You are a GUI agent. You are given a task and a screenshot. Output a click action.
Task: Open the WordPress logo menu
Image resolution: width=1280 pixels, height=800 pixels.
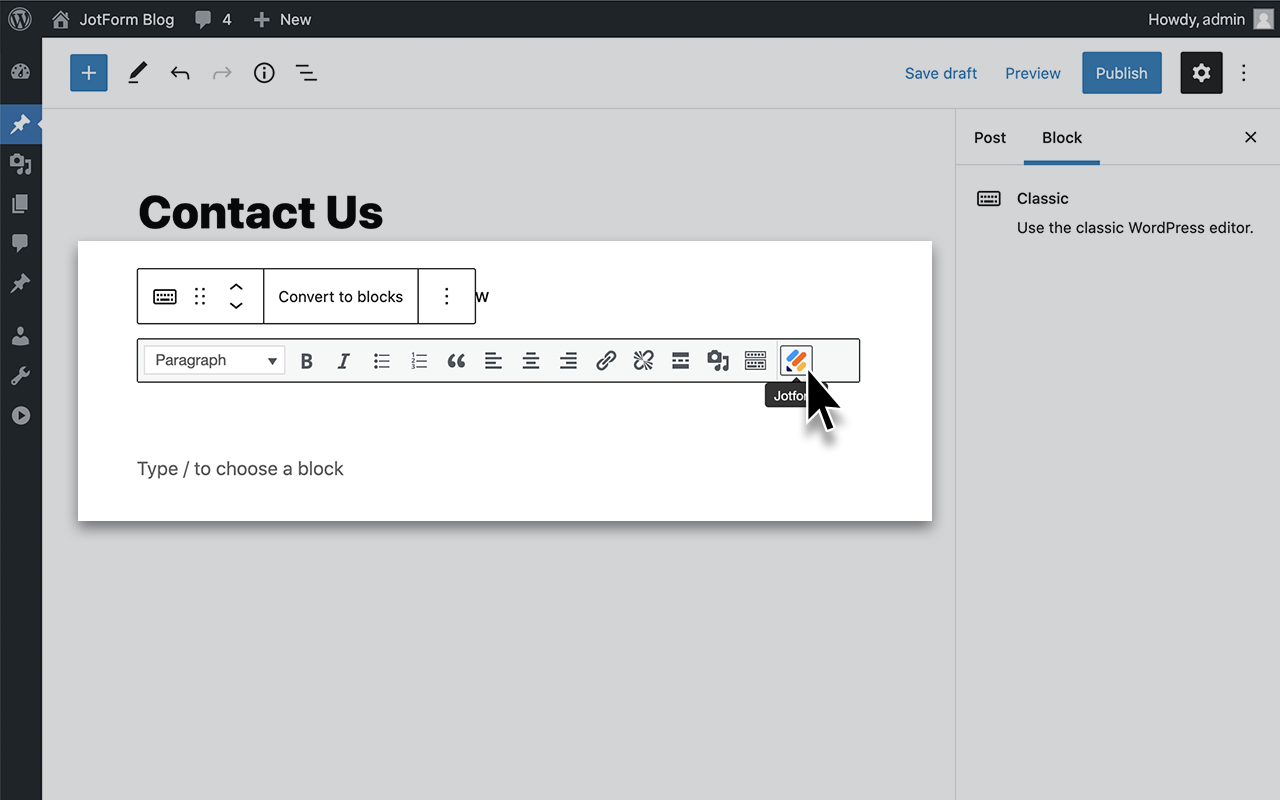pos(20,19)
